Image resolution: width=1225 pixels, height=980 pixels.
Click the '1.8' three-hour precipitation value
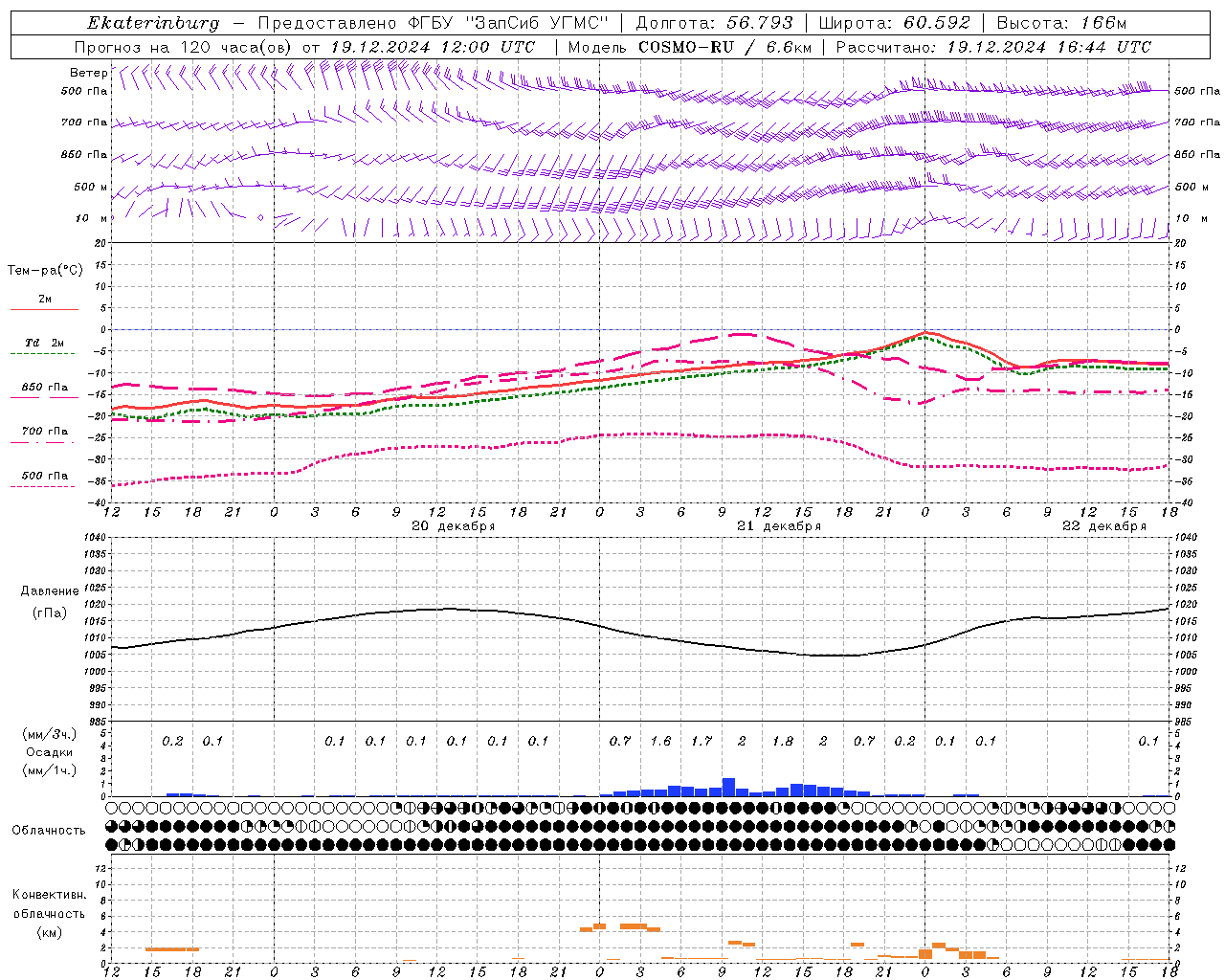point(783,741)
